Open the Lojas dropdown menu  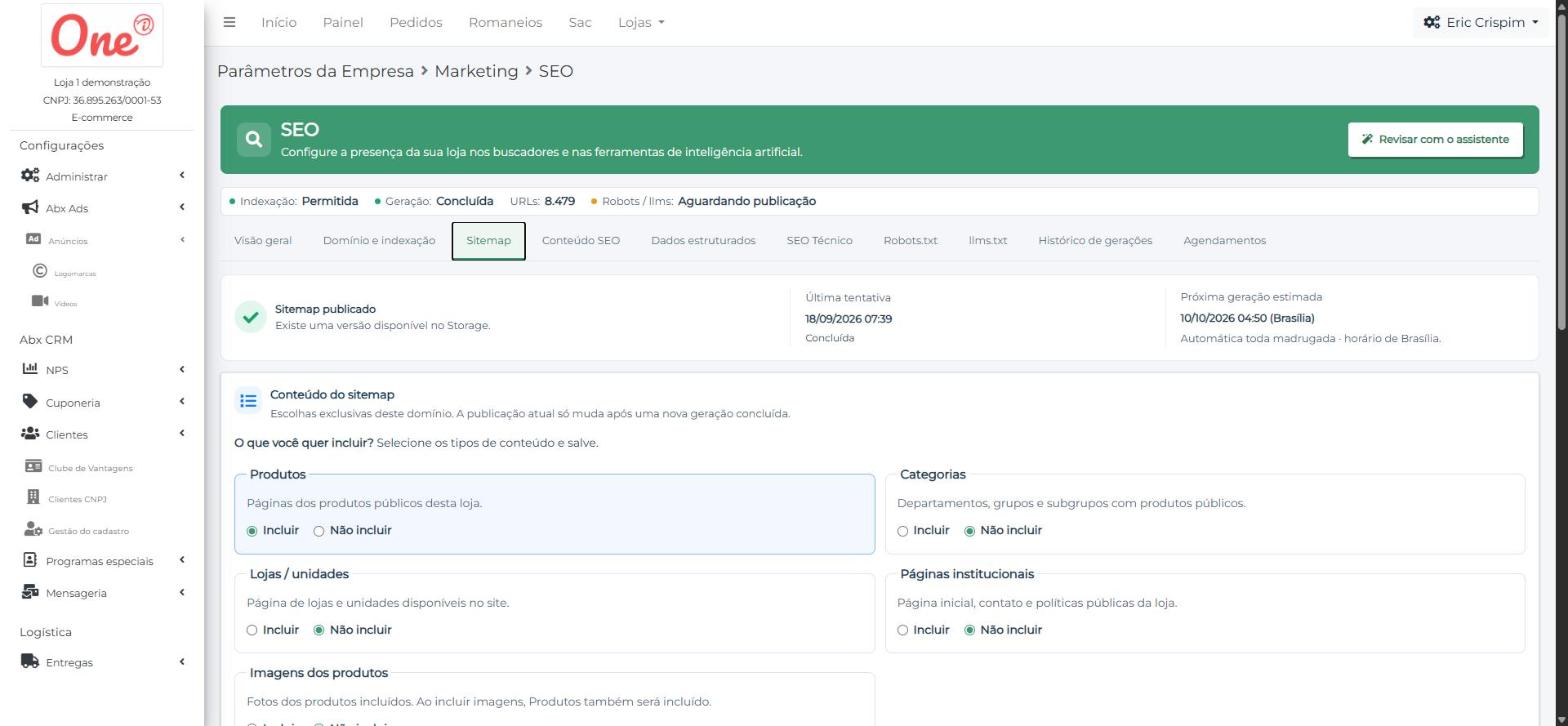641,22
